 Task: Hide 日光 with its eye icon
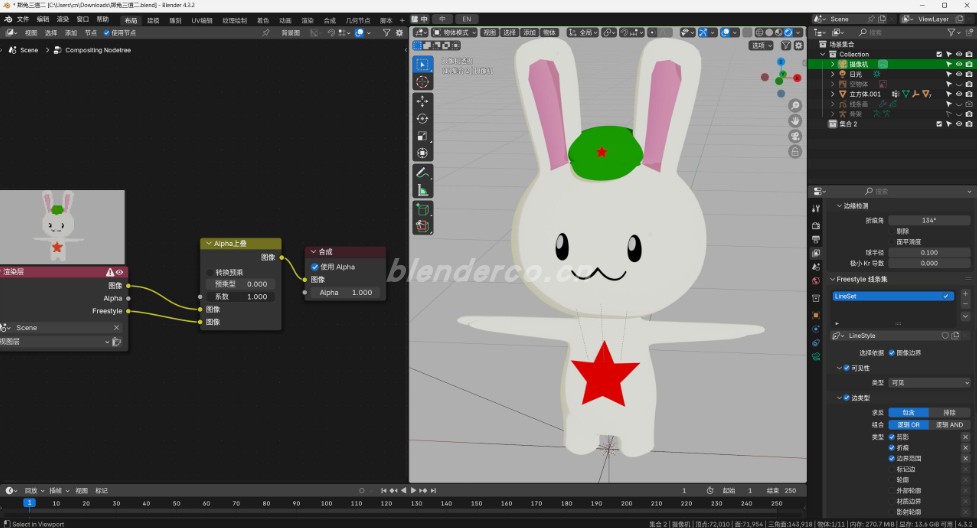(x=959, y=74)
